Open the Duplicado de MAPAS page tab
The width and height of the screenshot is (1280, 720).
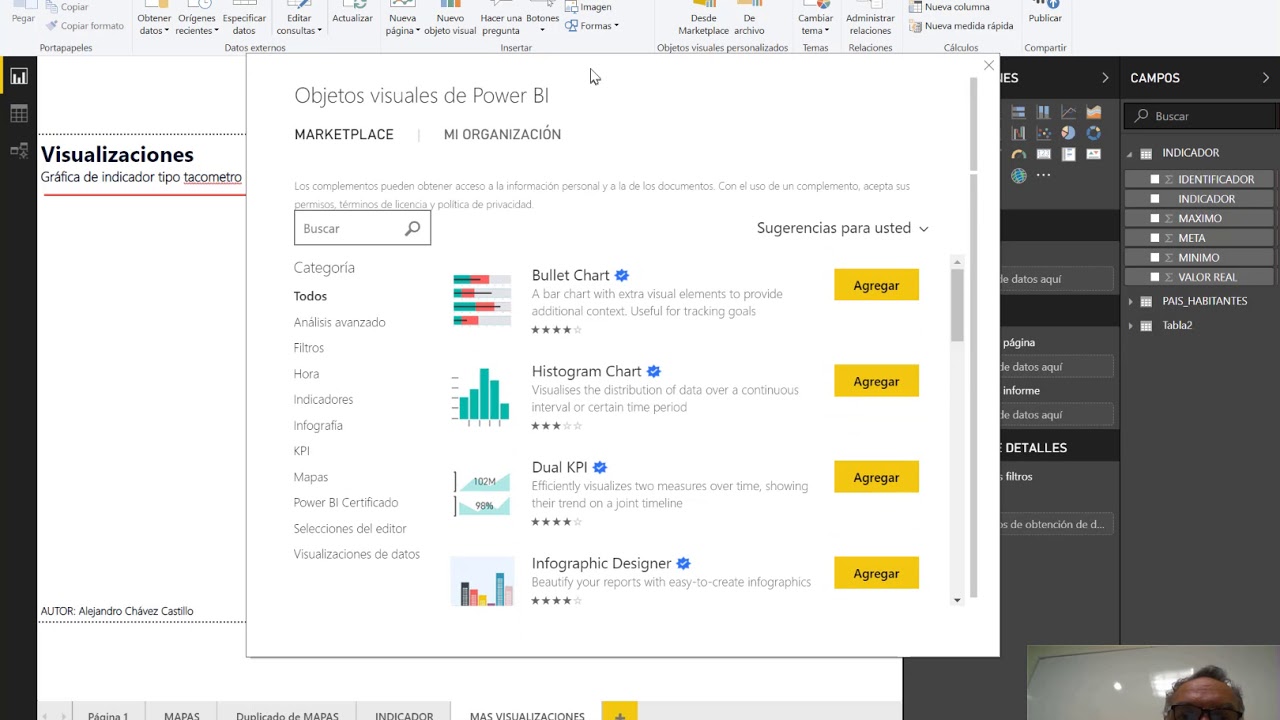pos(287,715)
